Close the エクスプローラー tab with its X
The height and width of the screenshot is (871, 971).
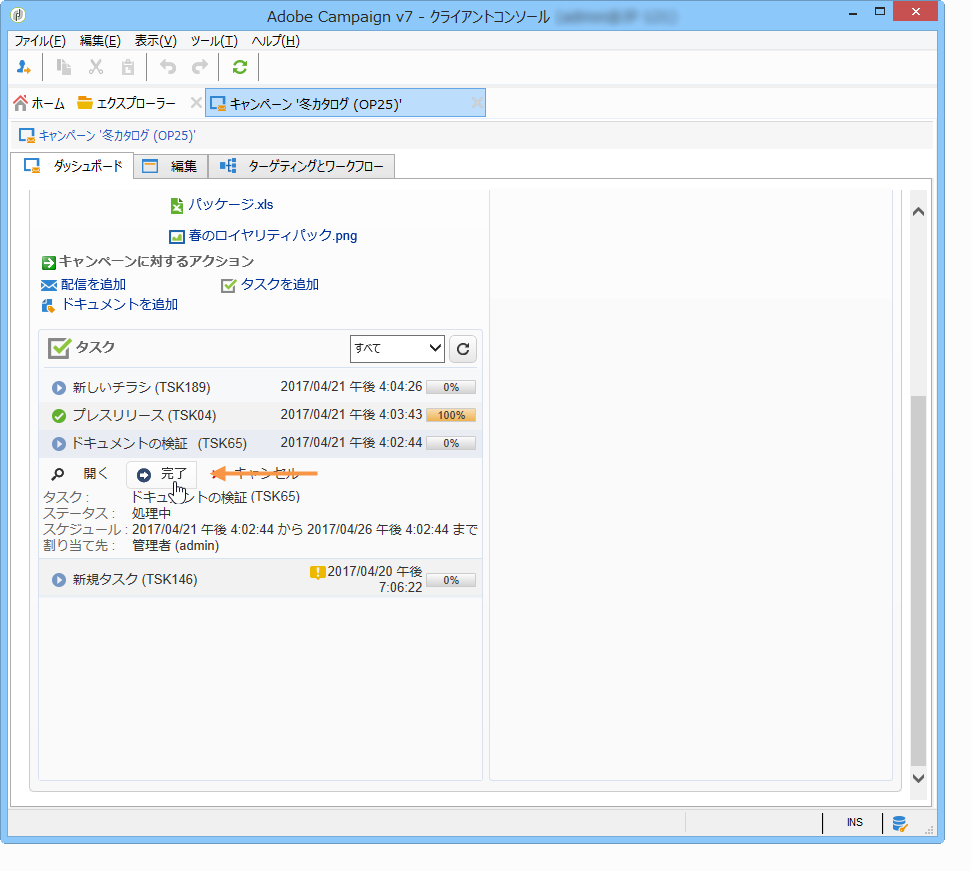click(196, 103)
